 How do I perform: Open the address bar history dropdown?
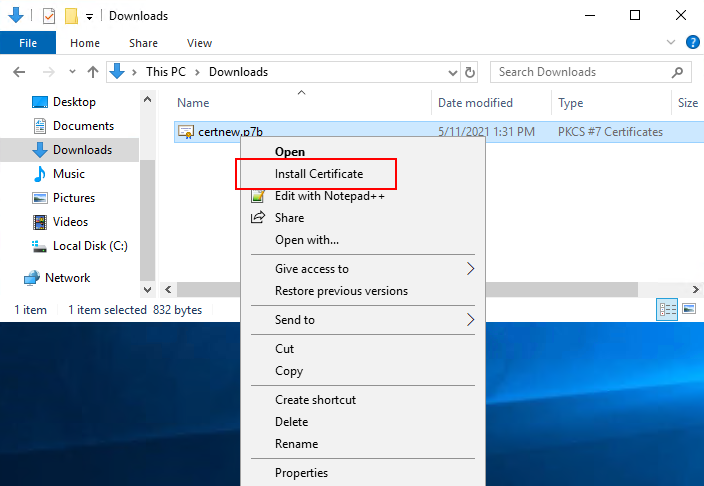coord(453,72)
